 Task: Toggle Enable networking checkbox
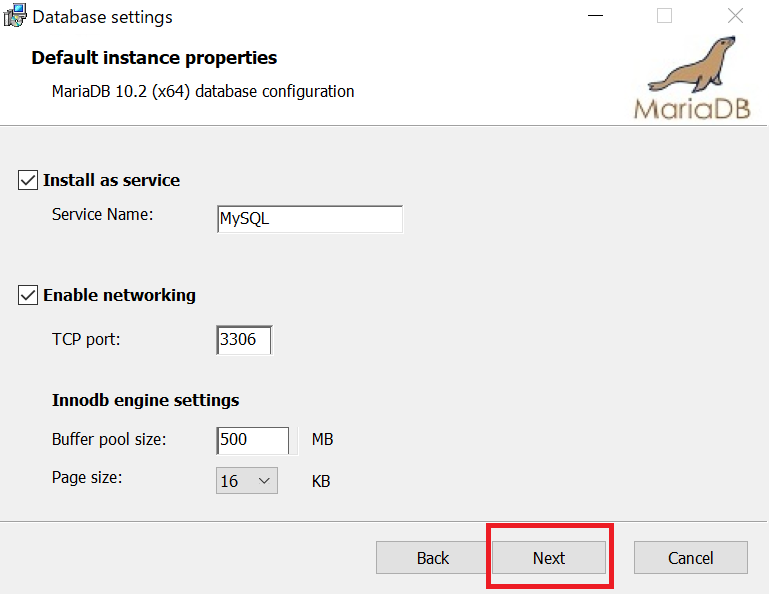pos(28,295)
